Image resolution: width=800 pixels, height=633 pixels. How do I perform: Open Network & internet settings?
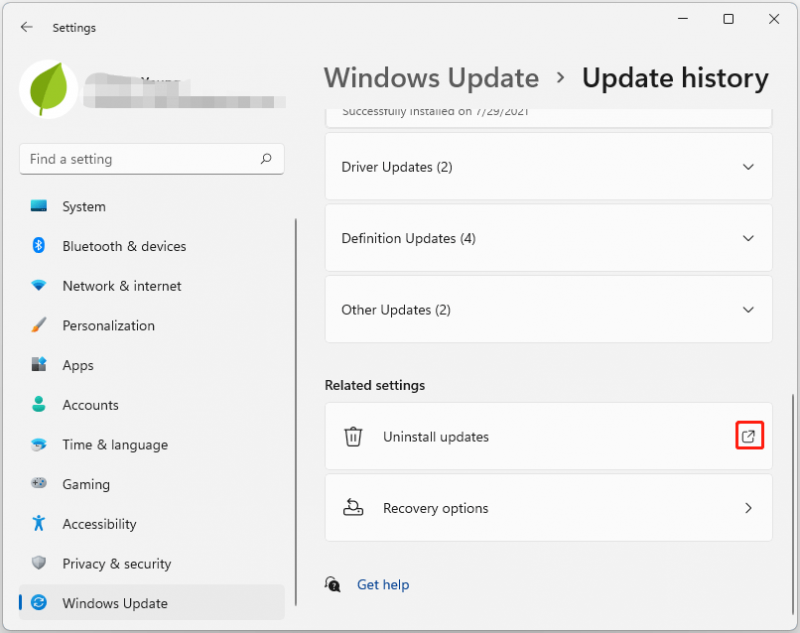tap(152, 286)
